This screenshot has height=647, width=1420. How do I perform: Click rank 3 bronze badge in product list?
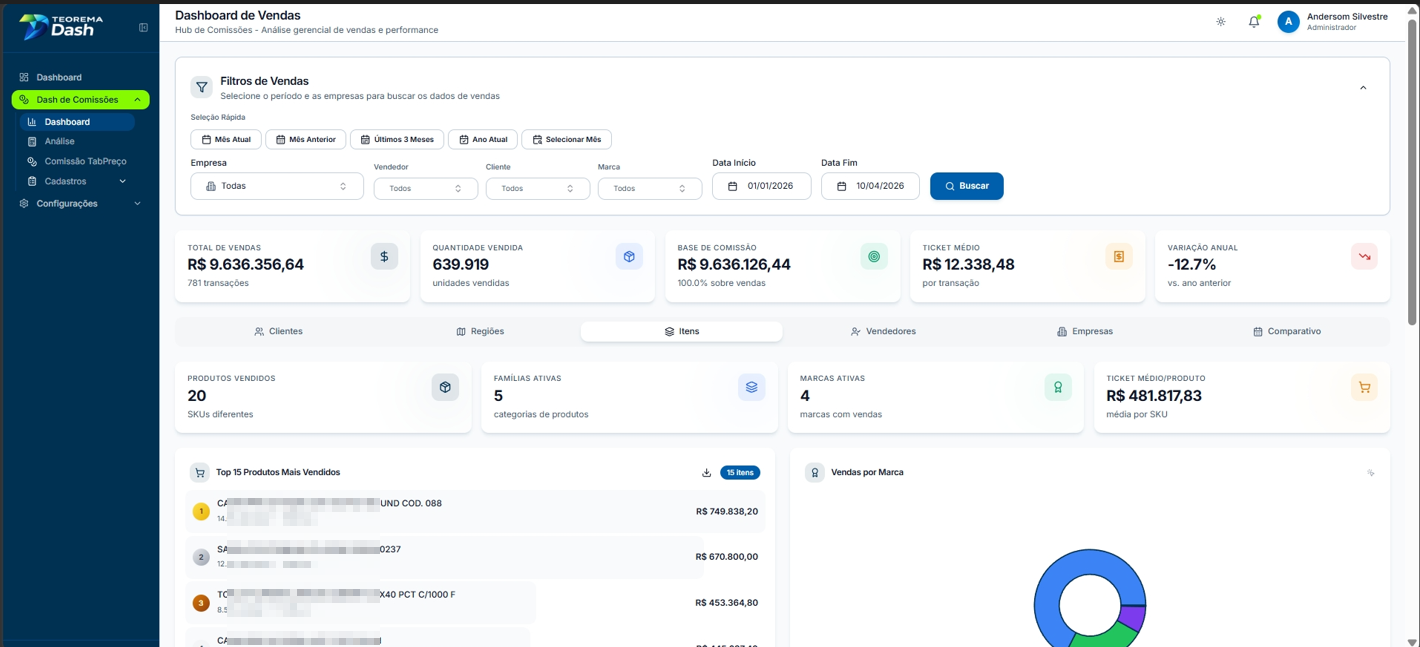coord(201,603)
